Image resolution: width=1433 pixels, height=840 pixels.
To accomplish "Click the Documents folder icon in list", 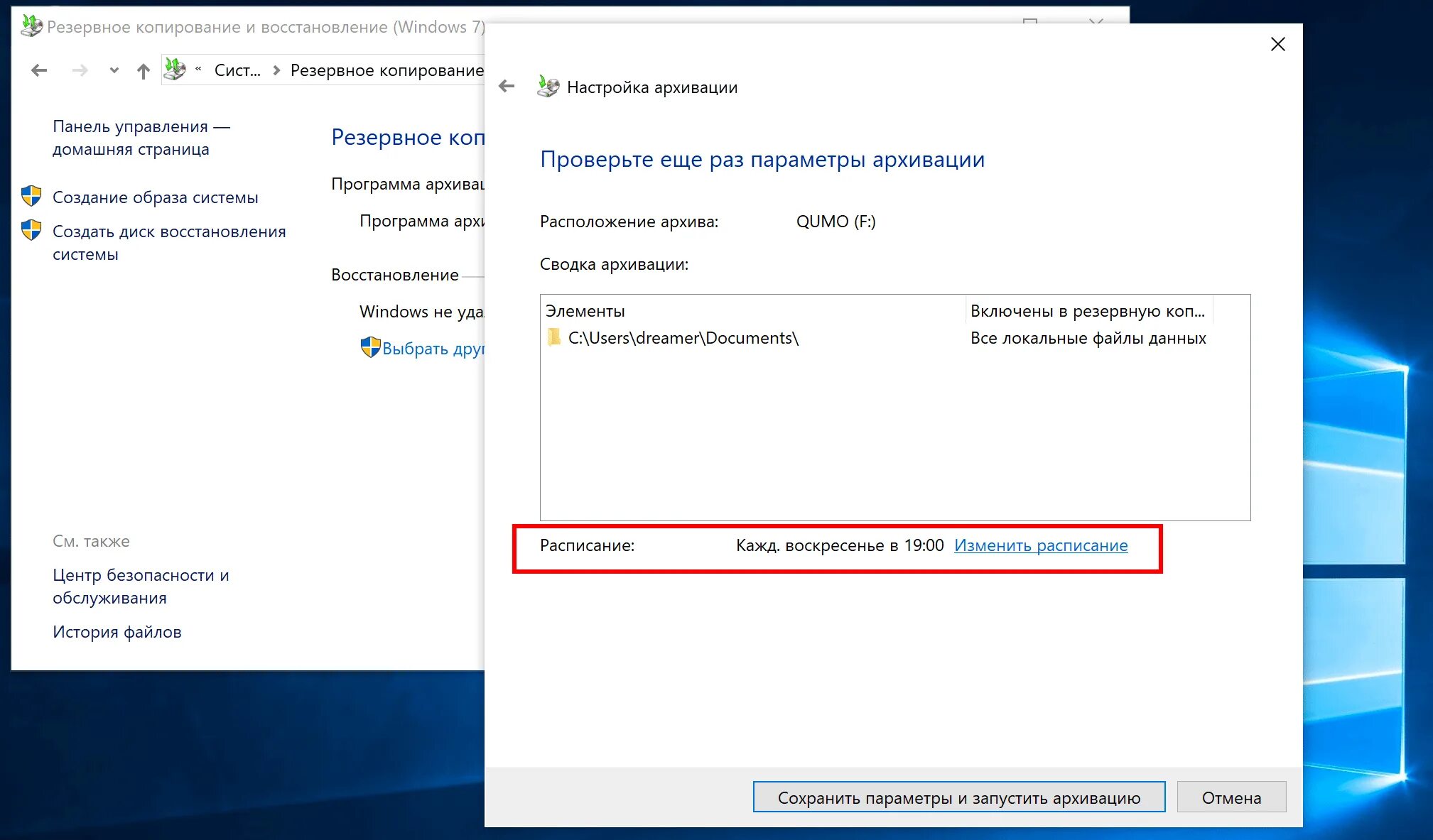I will pyautogui.click(x=554, y=337).
